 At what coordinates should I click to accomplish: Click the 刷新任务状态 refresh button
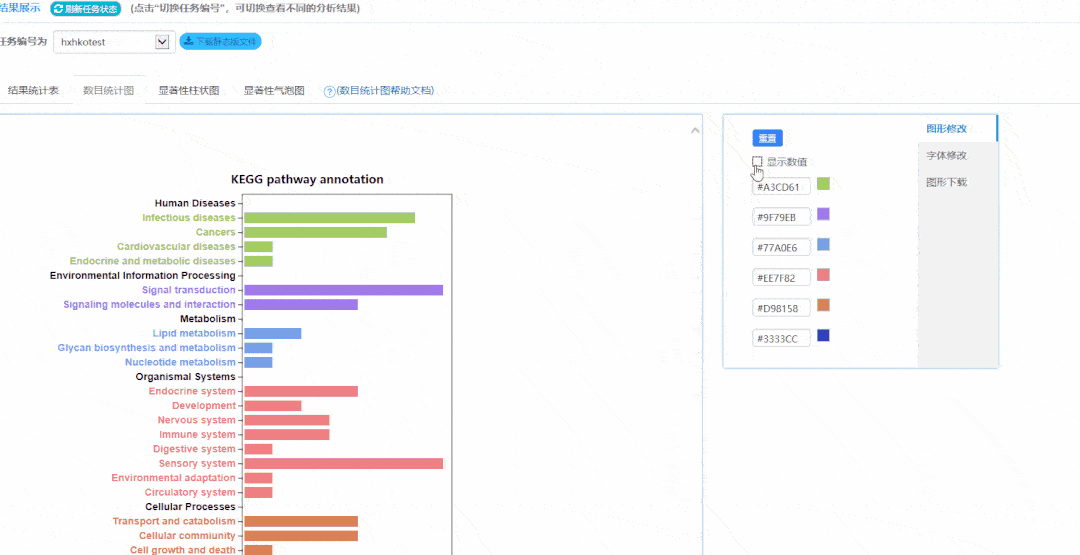pyautogui.click(x=85, y=9)
